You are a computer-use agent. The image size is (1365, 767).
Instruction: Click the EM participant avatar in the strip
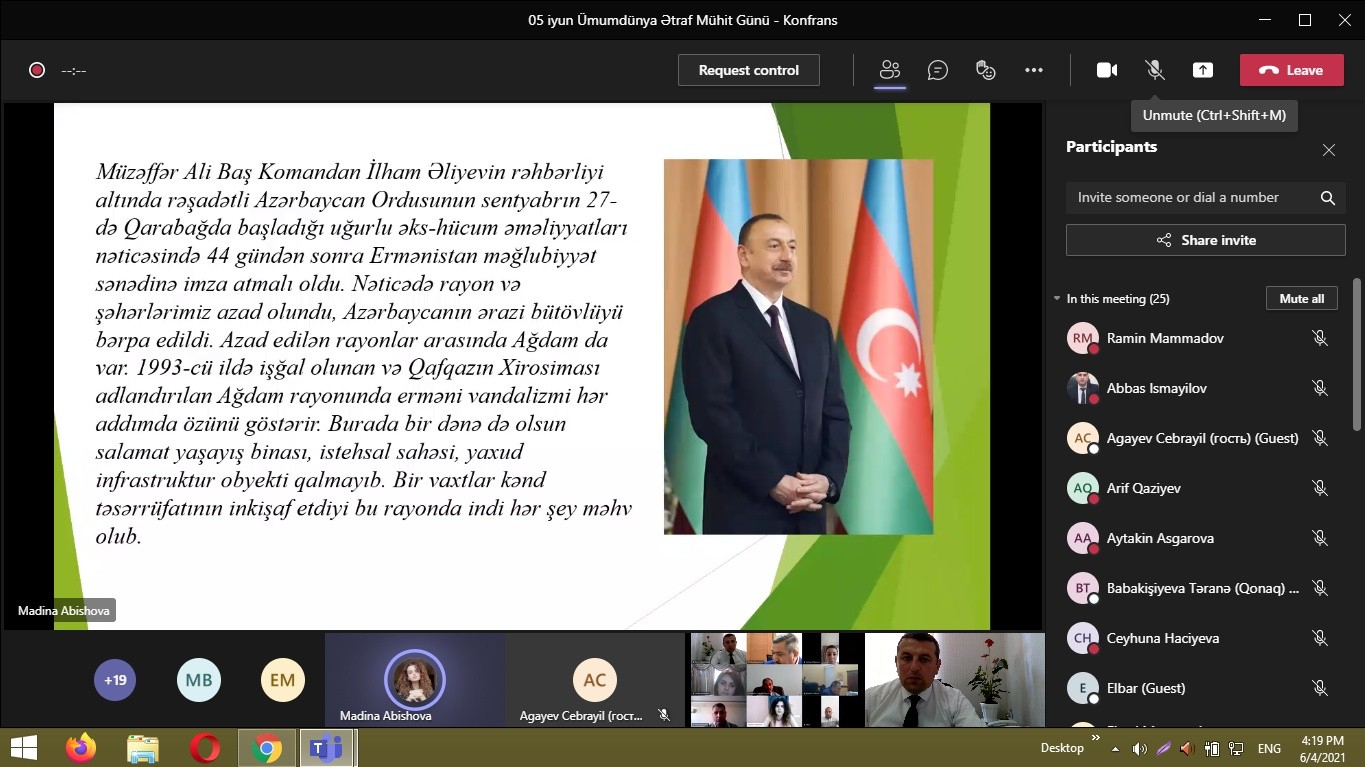click(282, 680)
